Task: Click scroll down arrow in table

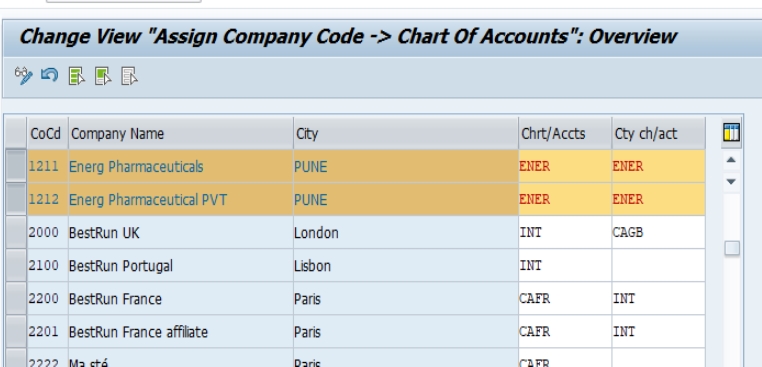Action: 731,182
